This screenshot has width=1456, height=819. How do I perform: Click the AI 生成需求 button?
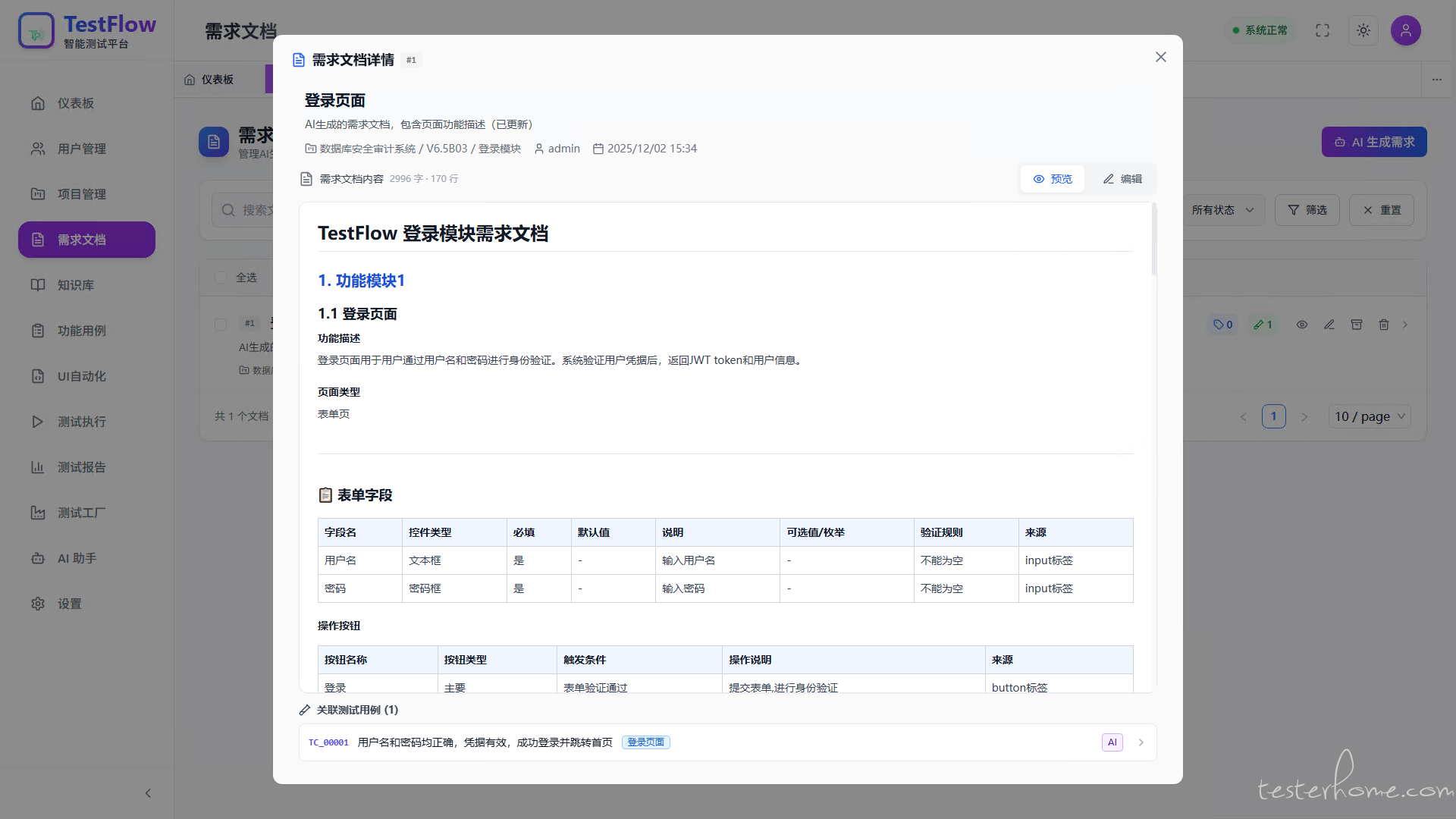point(1374,142)
